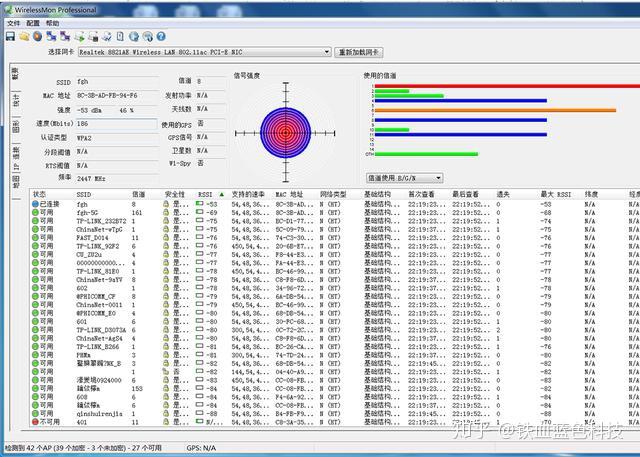Select the ChinaNet-0011 network row
640x457 pixels.
[335, 304]
